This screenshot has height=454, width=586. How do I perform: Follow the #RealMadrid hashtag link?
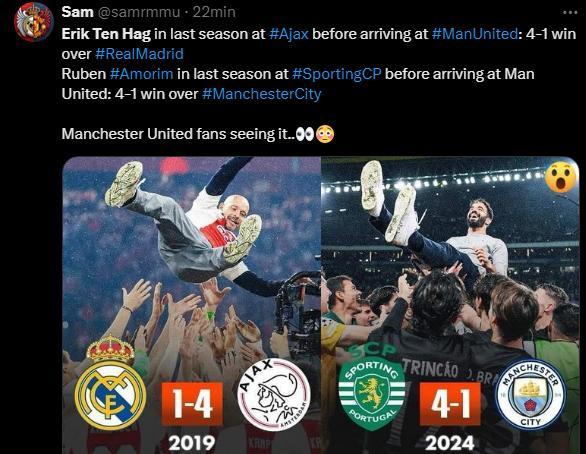point(139,54)
